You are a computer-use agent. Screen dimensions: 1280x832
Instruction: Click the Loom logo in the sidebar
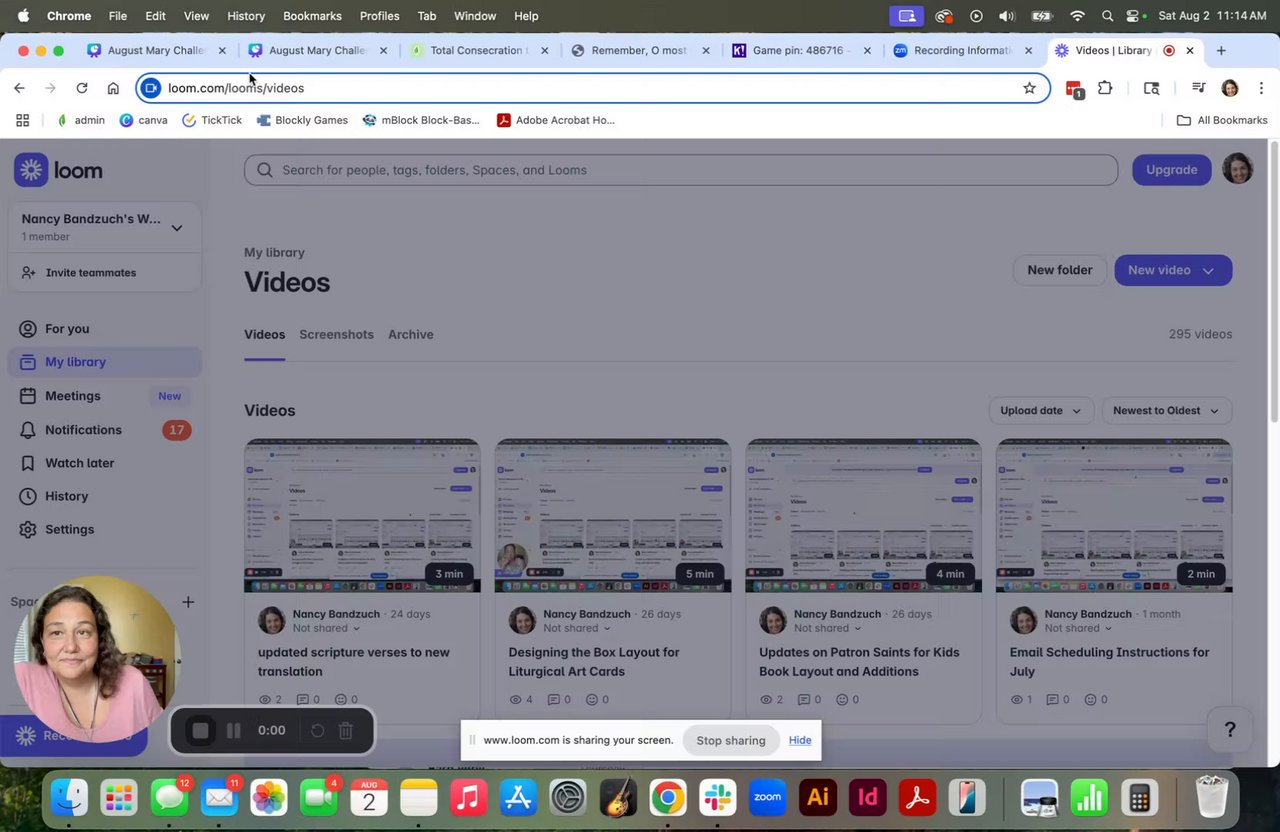point(58,170)
